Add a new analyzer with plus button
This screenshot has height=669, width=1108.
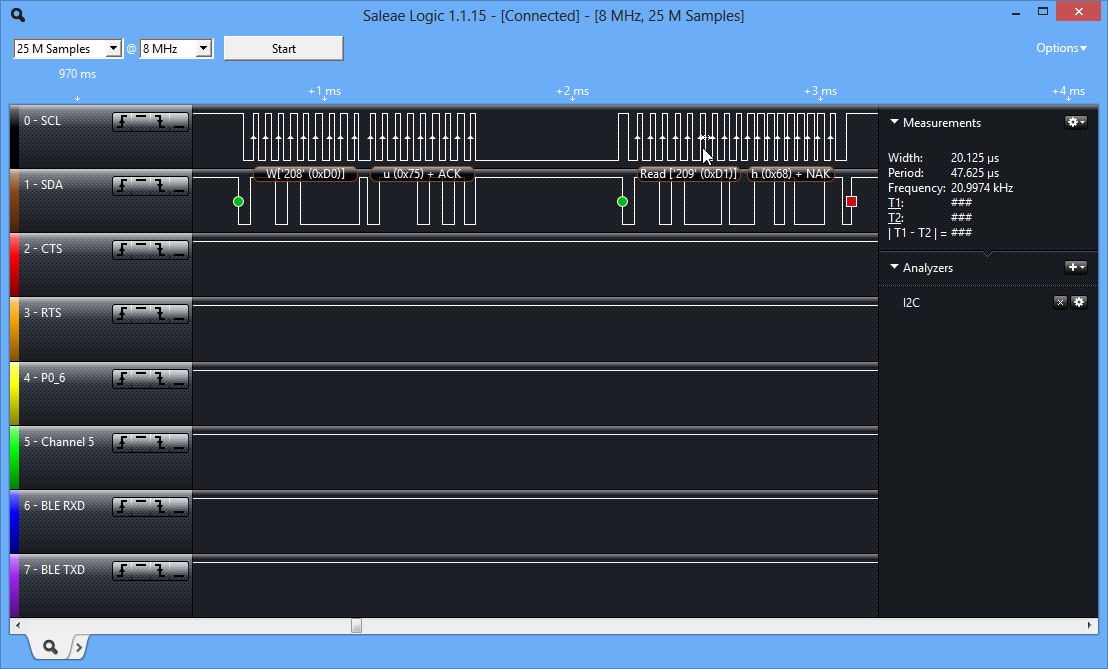click(x=1075, y=267)
